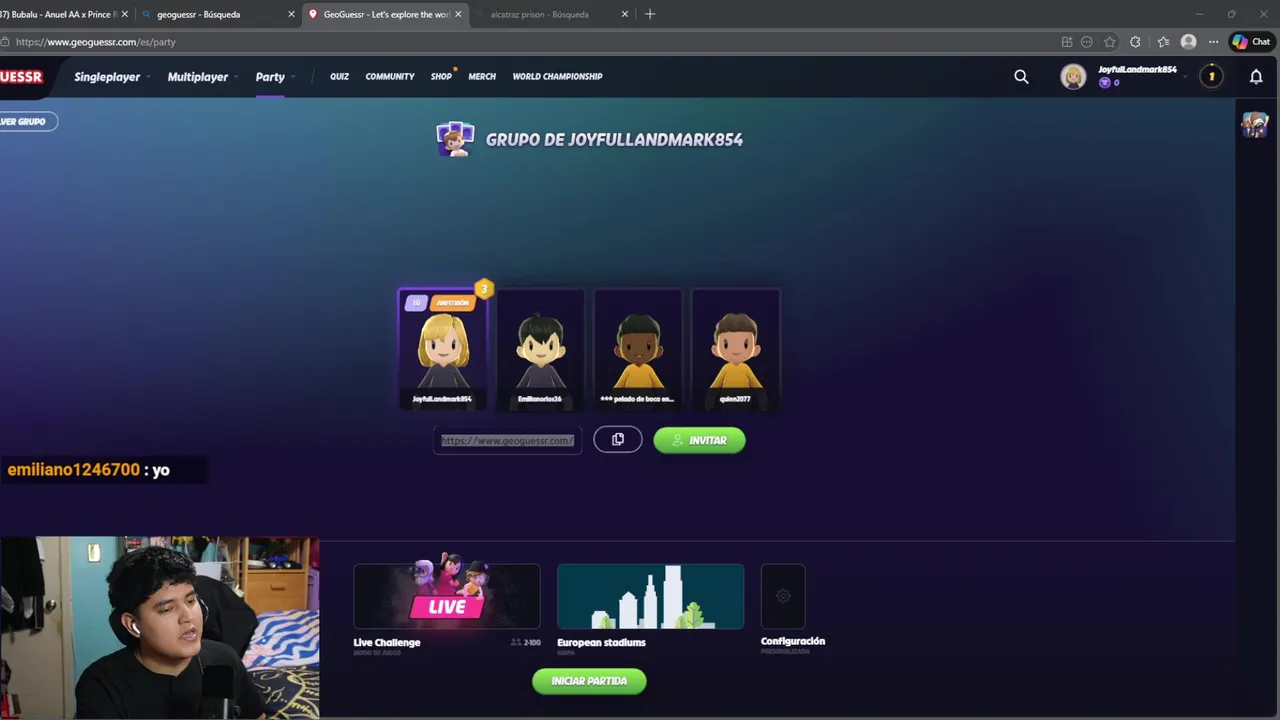
Task: Close the Bubalu Anuel AA tab
Action: pyautogui.click(x=125, y=14)
